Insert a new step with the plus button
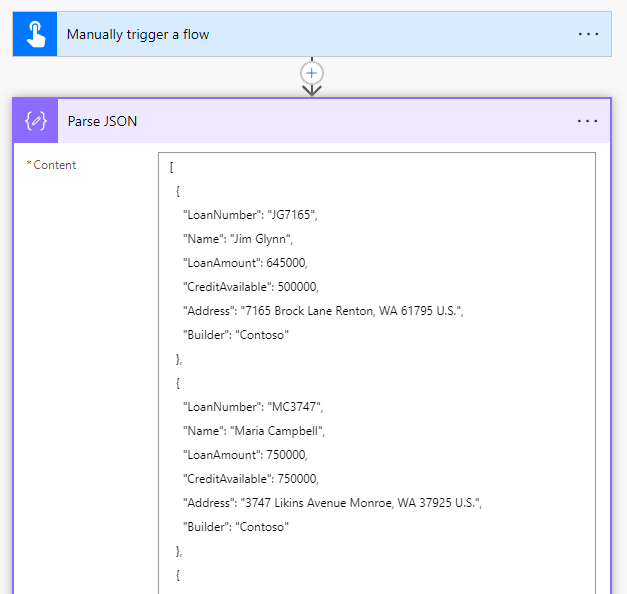Image resolution: width=627 pixels, height=594 pixels. tap(312, 73)
